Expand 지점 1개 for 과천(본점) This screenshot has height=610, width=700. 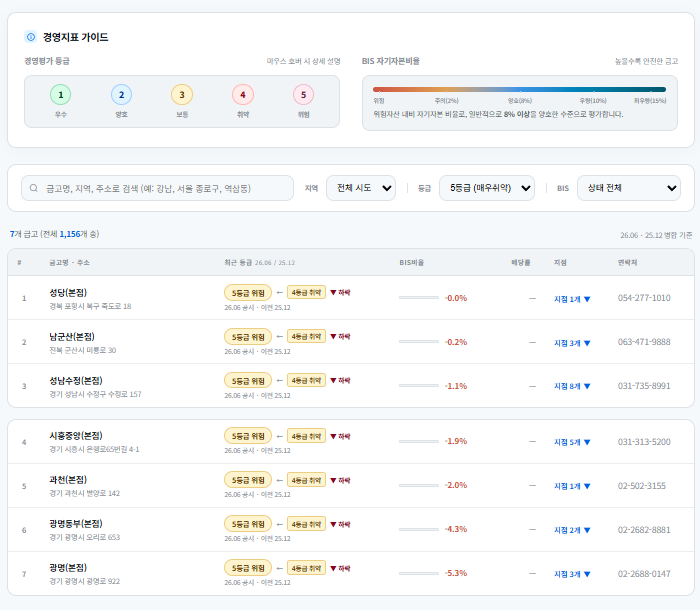(x=572, y=486)
